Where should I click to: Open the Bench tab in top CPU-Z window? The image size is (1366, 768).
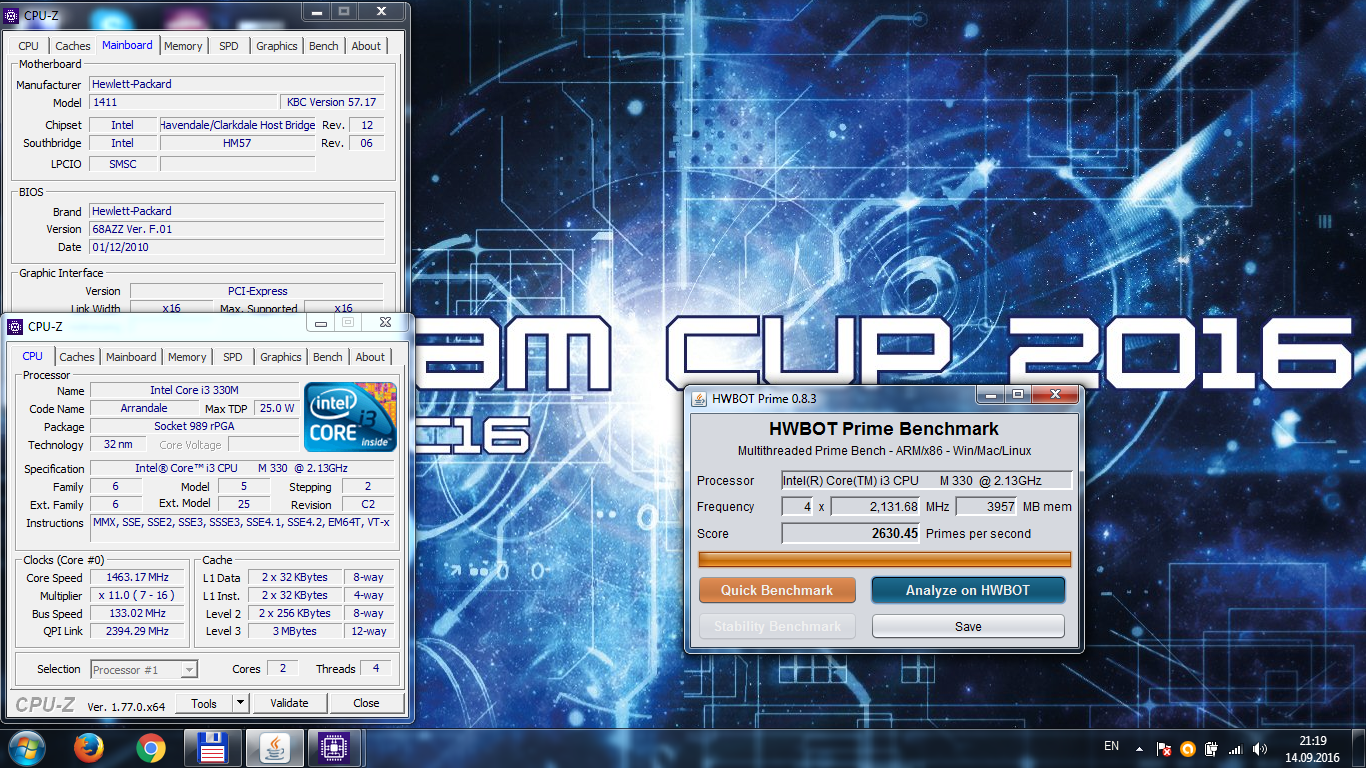(x=324, y=46)
